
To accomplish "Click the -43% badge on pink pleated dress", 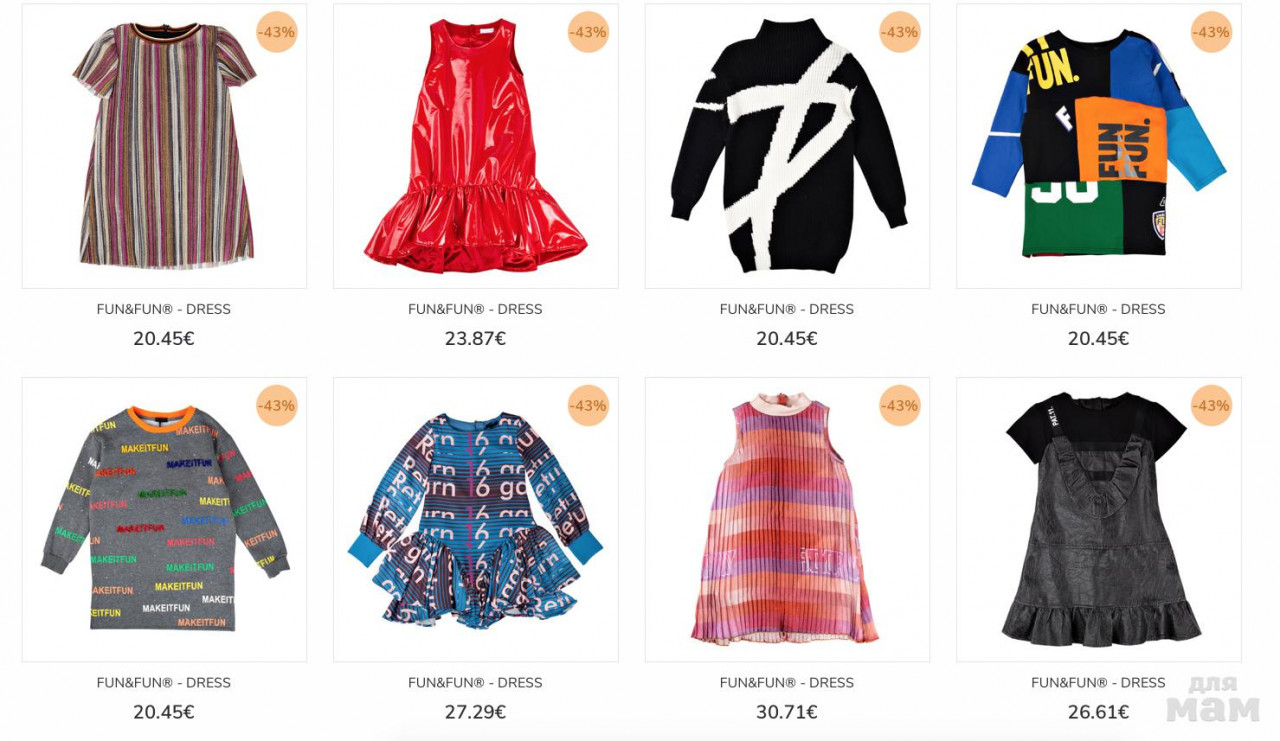I will click(x=900, y=406).
